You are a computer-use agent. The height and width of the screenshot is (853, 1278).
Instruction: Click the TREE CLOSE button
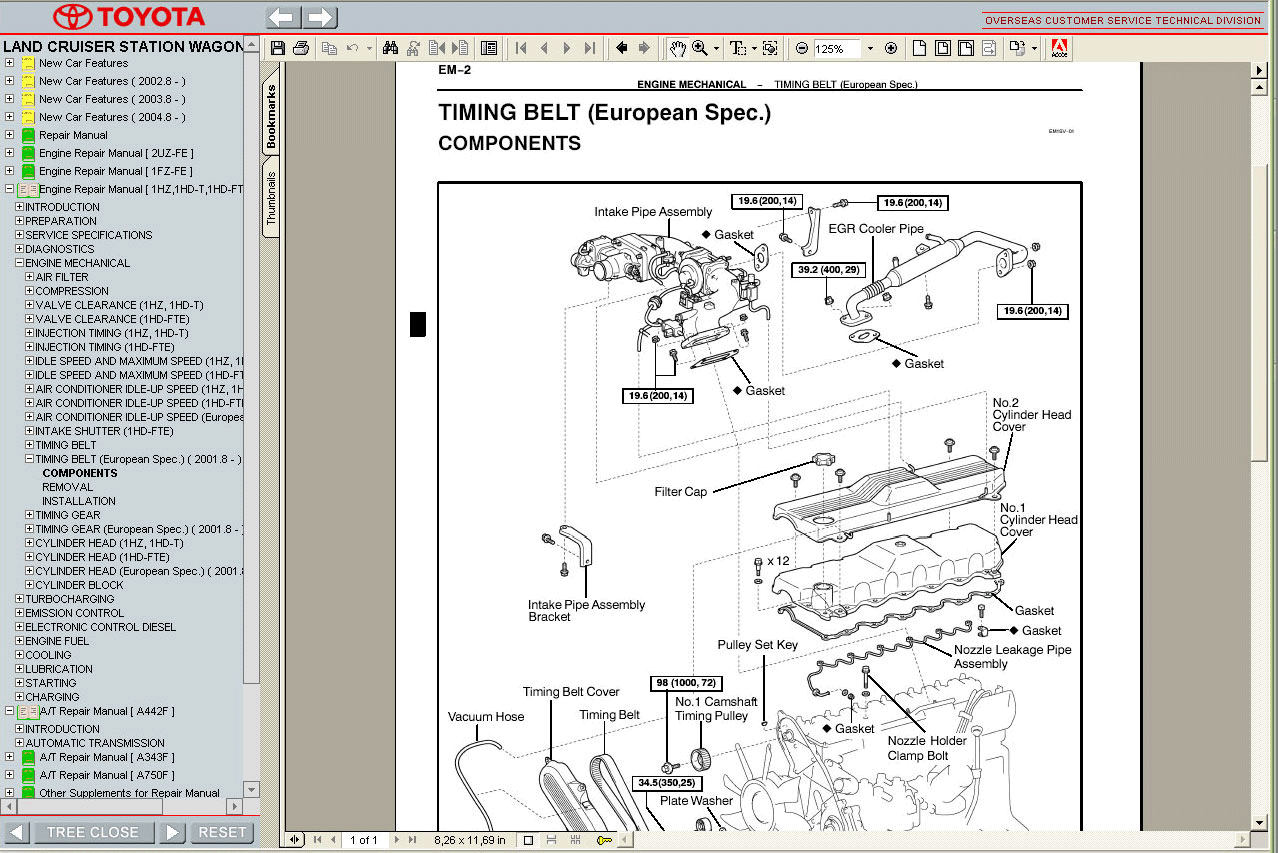point(93,832)
